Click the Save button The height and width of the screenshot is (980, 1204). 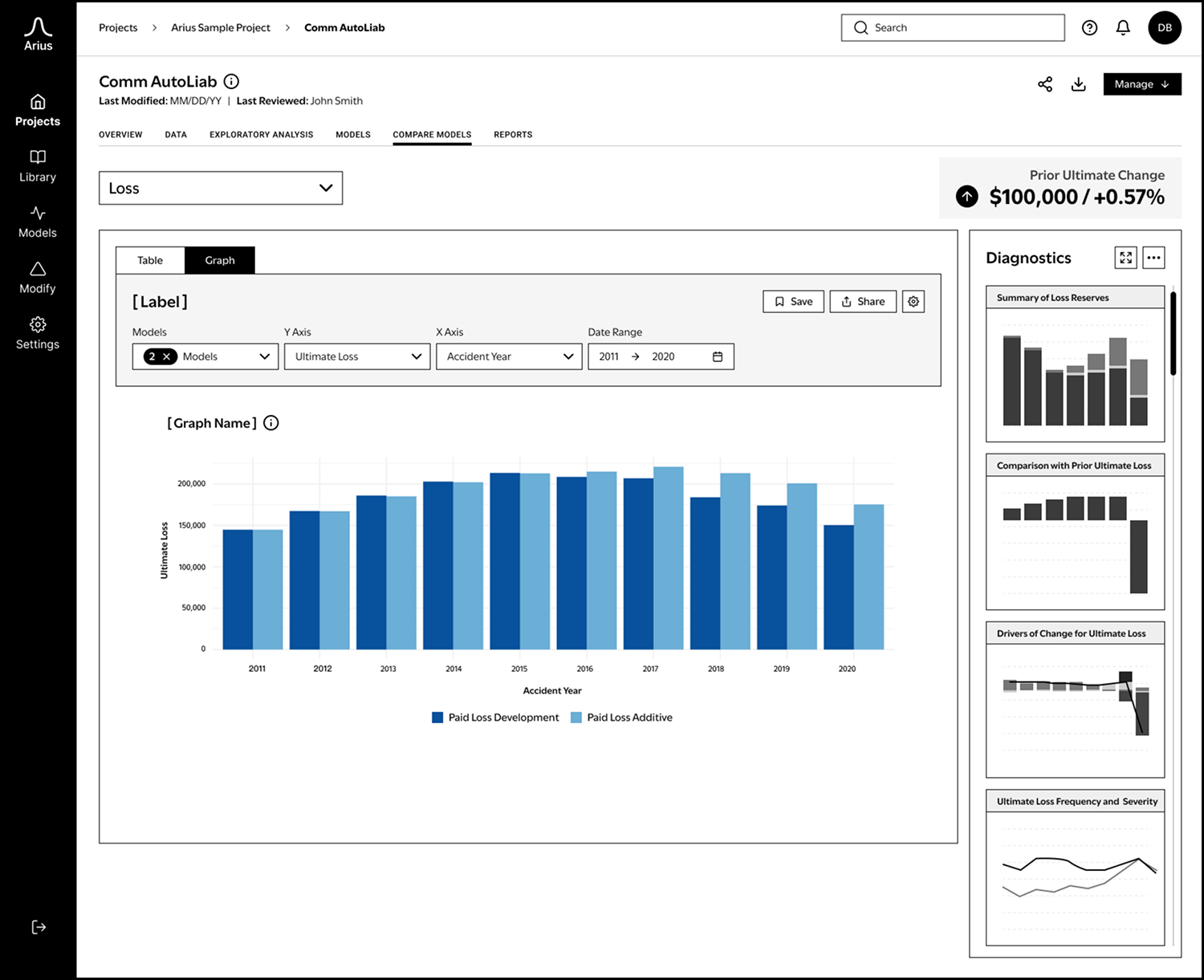793,302
